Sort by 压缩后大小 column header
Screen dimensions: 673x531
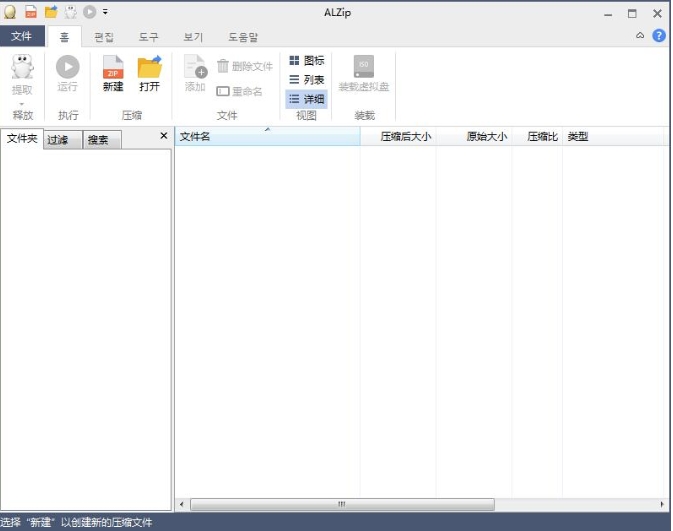pyautogui.click(x=398, y=137)
